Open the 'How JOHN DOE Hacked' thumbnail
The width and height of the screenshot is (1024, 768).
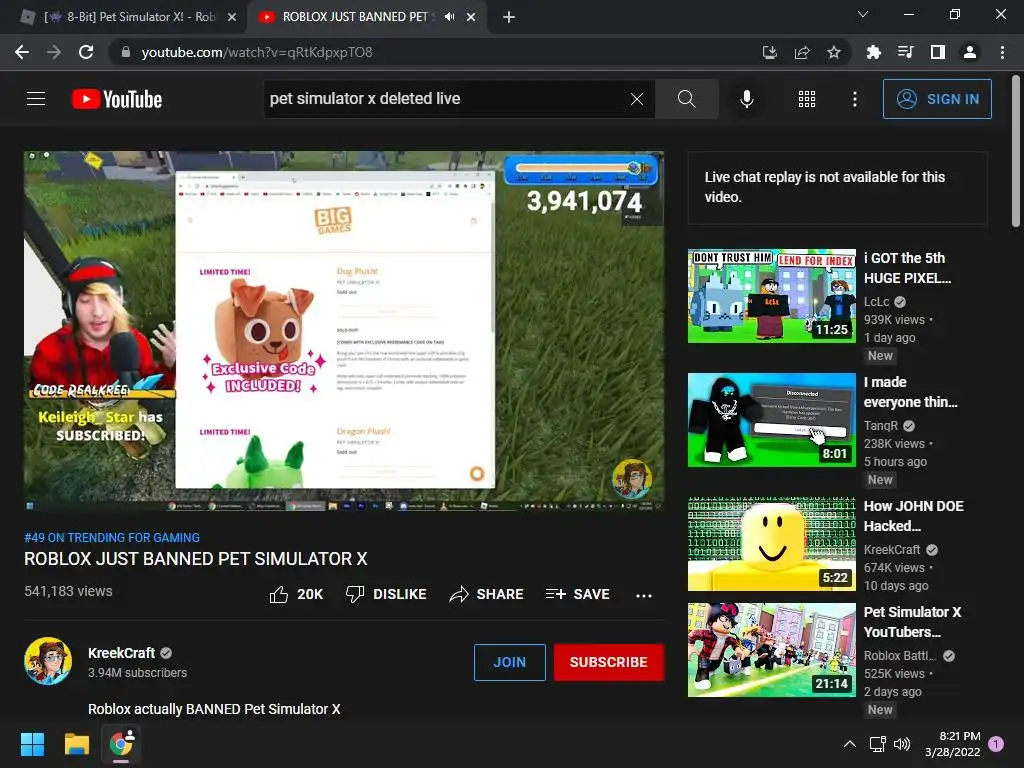771,544
